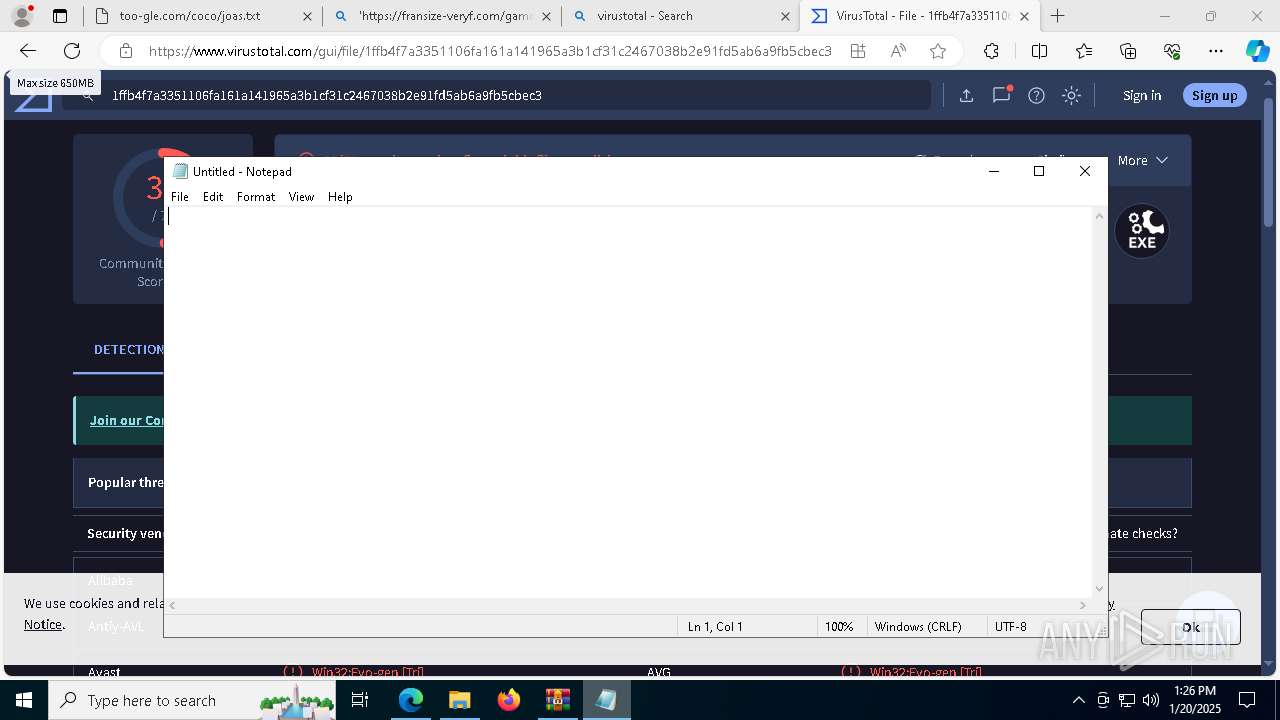Open Browser essentials heart icon
The image size is (1280, 720).
[x=1172, y=51]
